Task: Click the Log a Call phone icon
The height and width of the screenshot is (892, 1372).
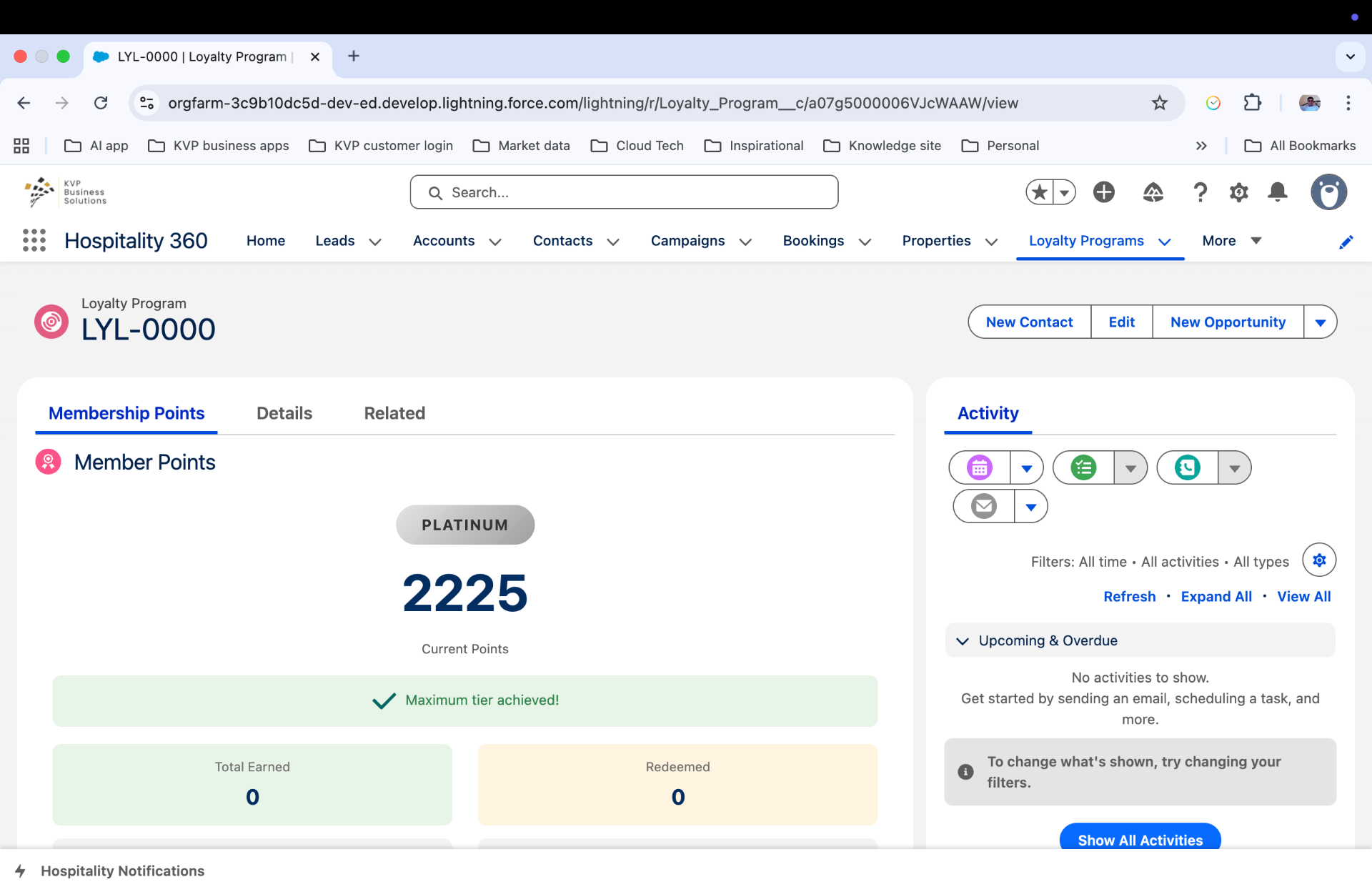Action: [1187, 468]
